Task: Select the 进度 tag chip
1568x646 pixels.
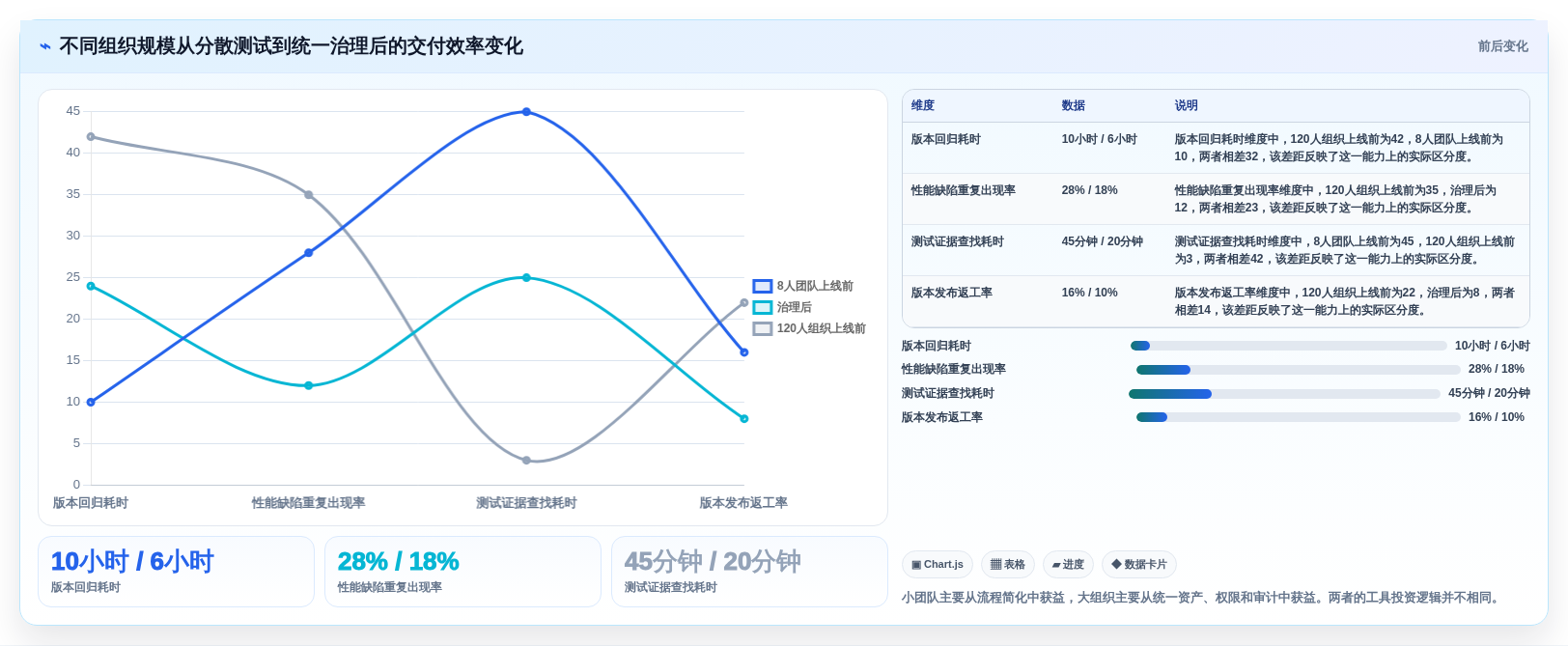Action: click(1068, 564)
